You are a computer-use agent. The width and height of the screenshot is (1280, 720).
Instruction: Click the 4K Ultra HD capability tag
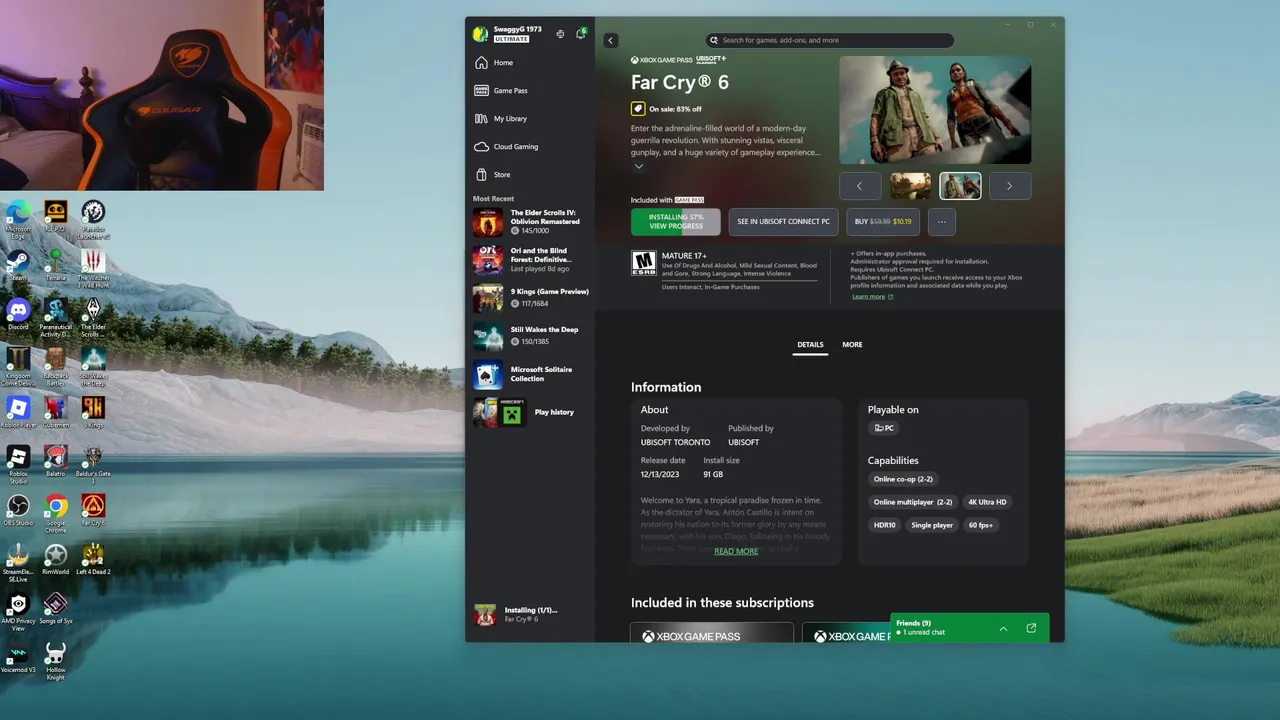(987, 502)
